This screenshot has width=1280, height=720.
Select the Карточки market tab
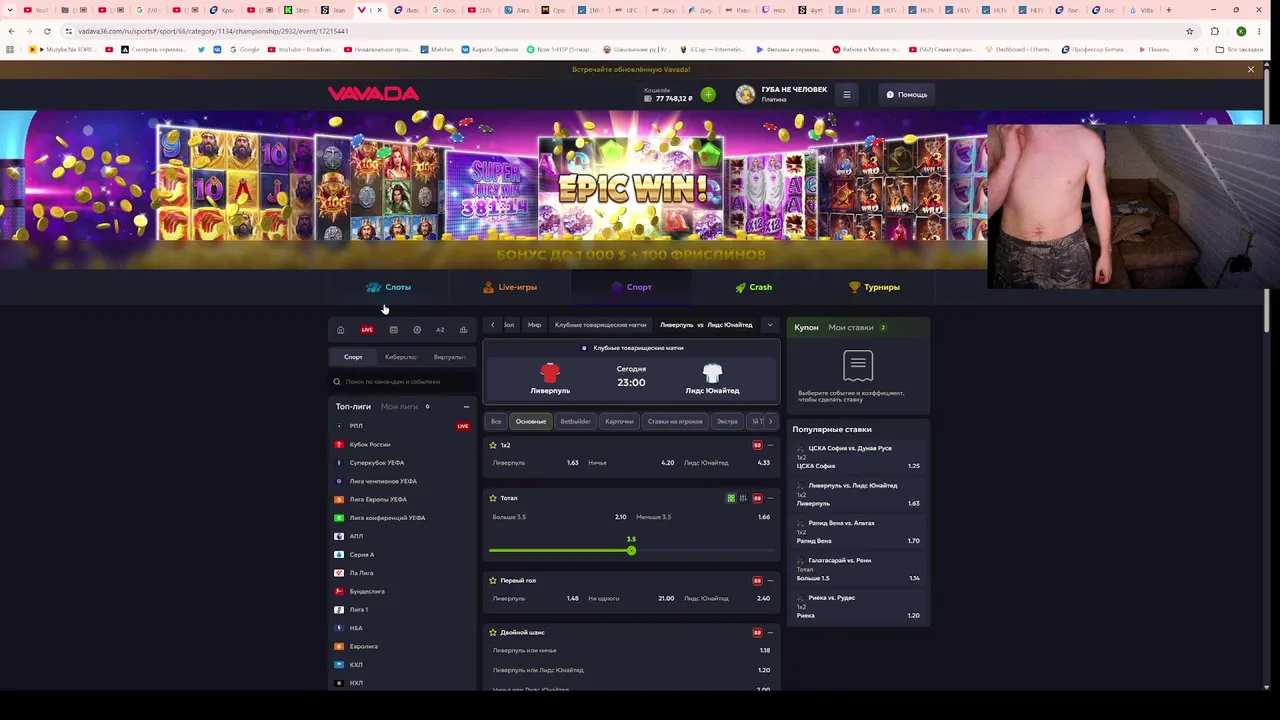[x=619, y=421]
